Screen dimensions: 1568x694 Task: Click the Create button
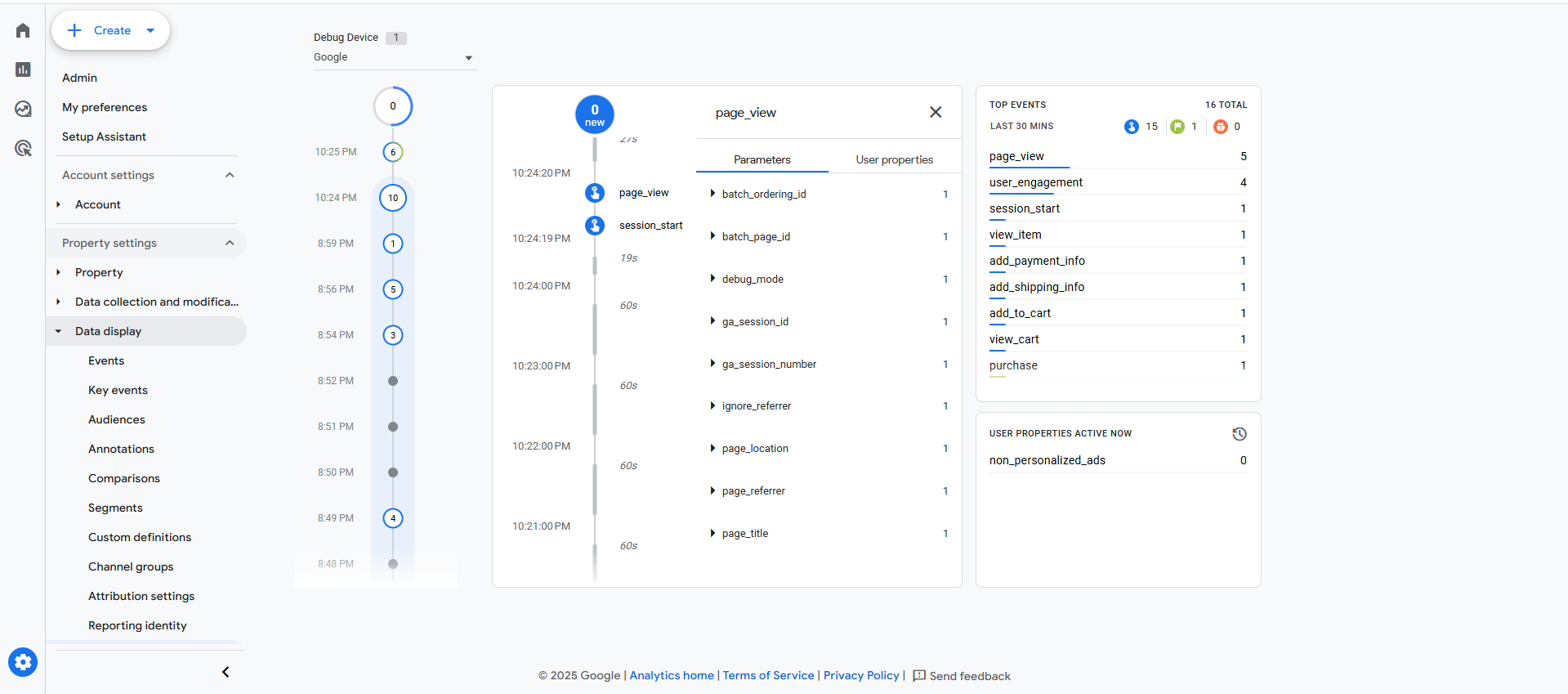click(110, 31)
